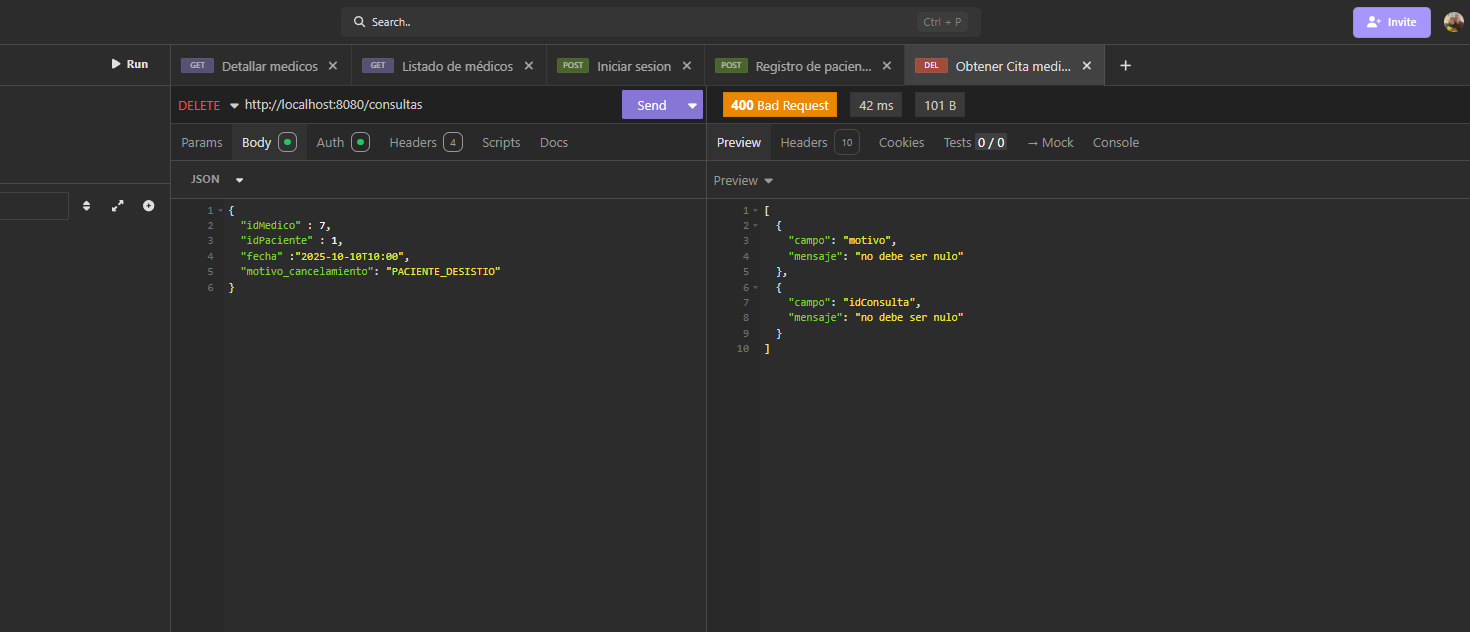
Task: Close the Iniciar sesion tab
Action: (x=687, y=66)
